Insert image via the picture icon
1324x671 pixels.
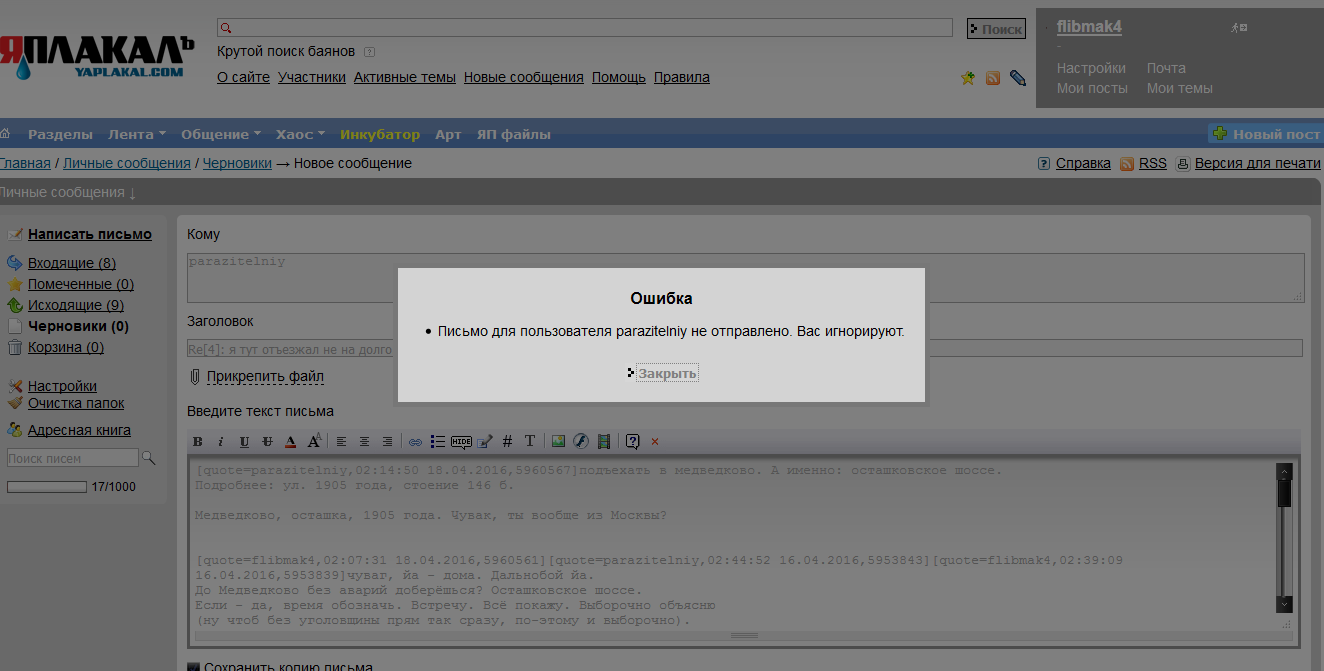click(x=558, y=441)
